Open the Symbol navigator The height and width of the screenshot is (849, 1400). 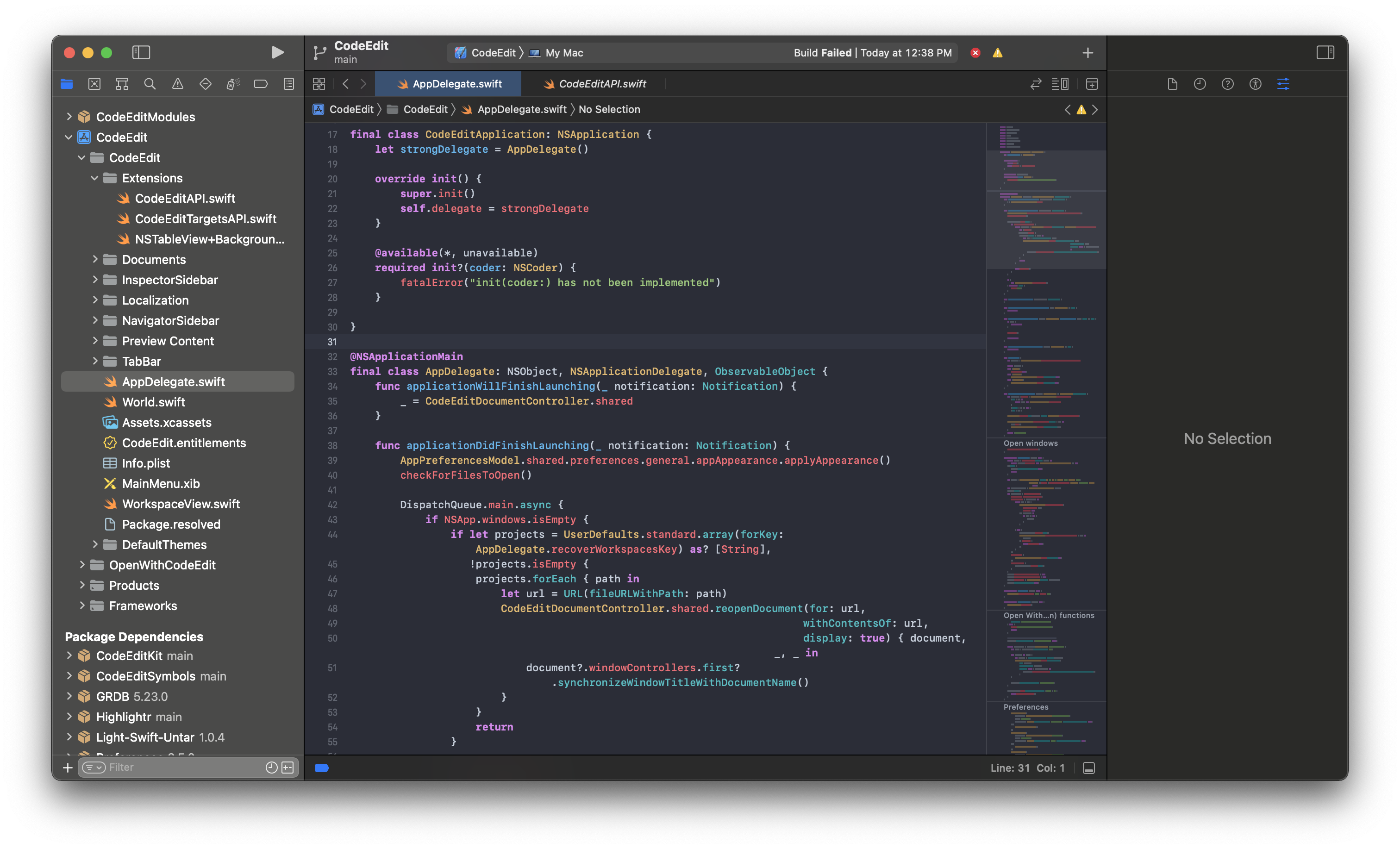(122, 84)
